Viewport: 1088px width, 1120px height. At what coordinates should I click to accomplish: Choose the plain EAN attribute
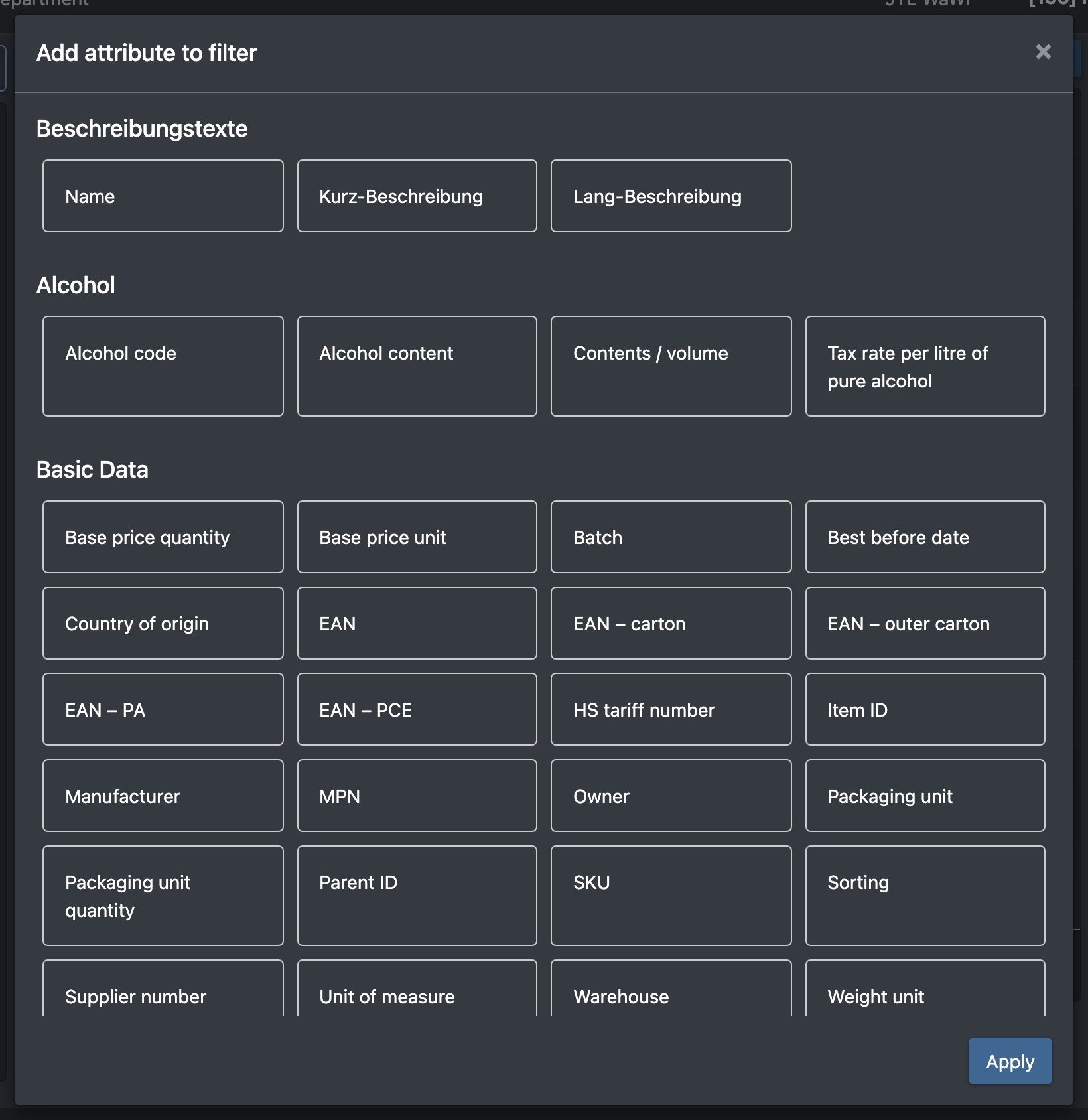point(417,623)
